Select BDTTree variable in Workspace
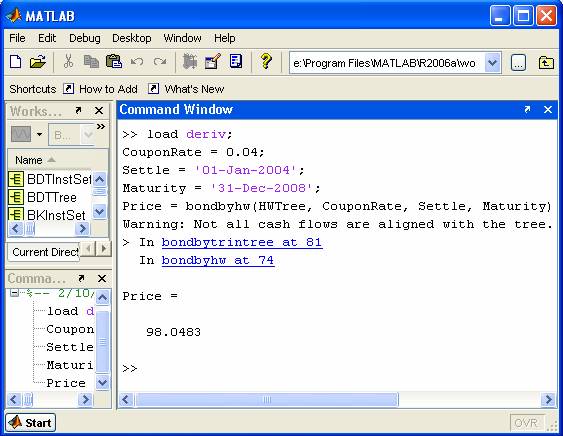The width and height of the screenshot is (563, 436). (52, 197)
